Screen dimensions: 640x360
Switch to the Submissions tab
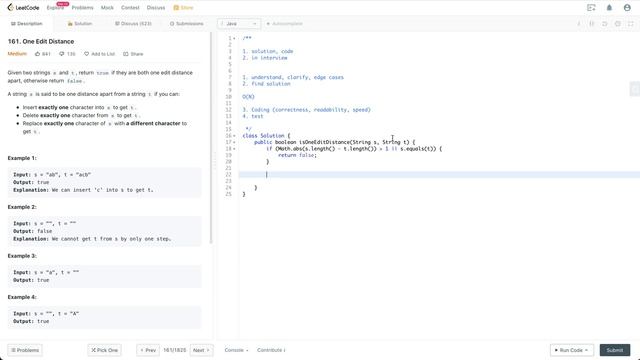pos(187,24)
